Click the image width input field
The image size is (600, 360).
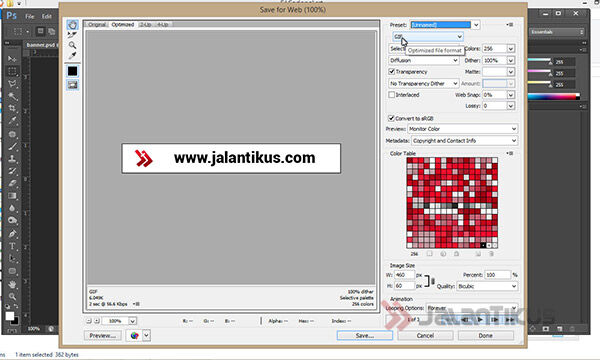[x=404, y=275]
